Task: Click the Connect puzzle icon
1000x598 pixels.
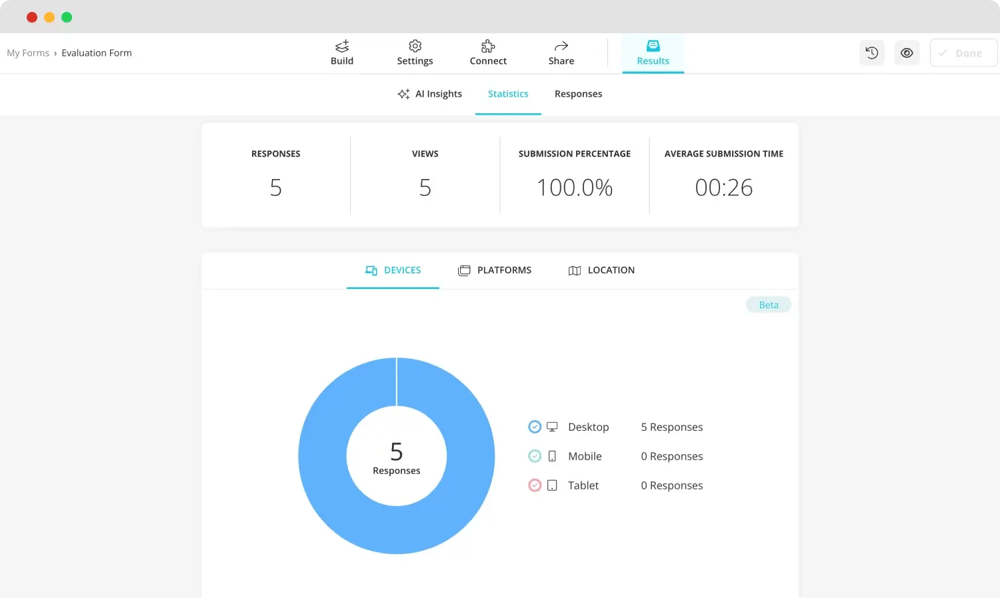Action: tap(488, 46)
